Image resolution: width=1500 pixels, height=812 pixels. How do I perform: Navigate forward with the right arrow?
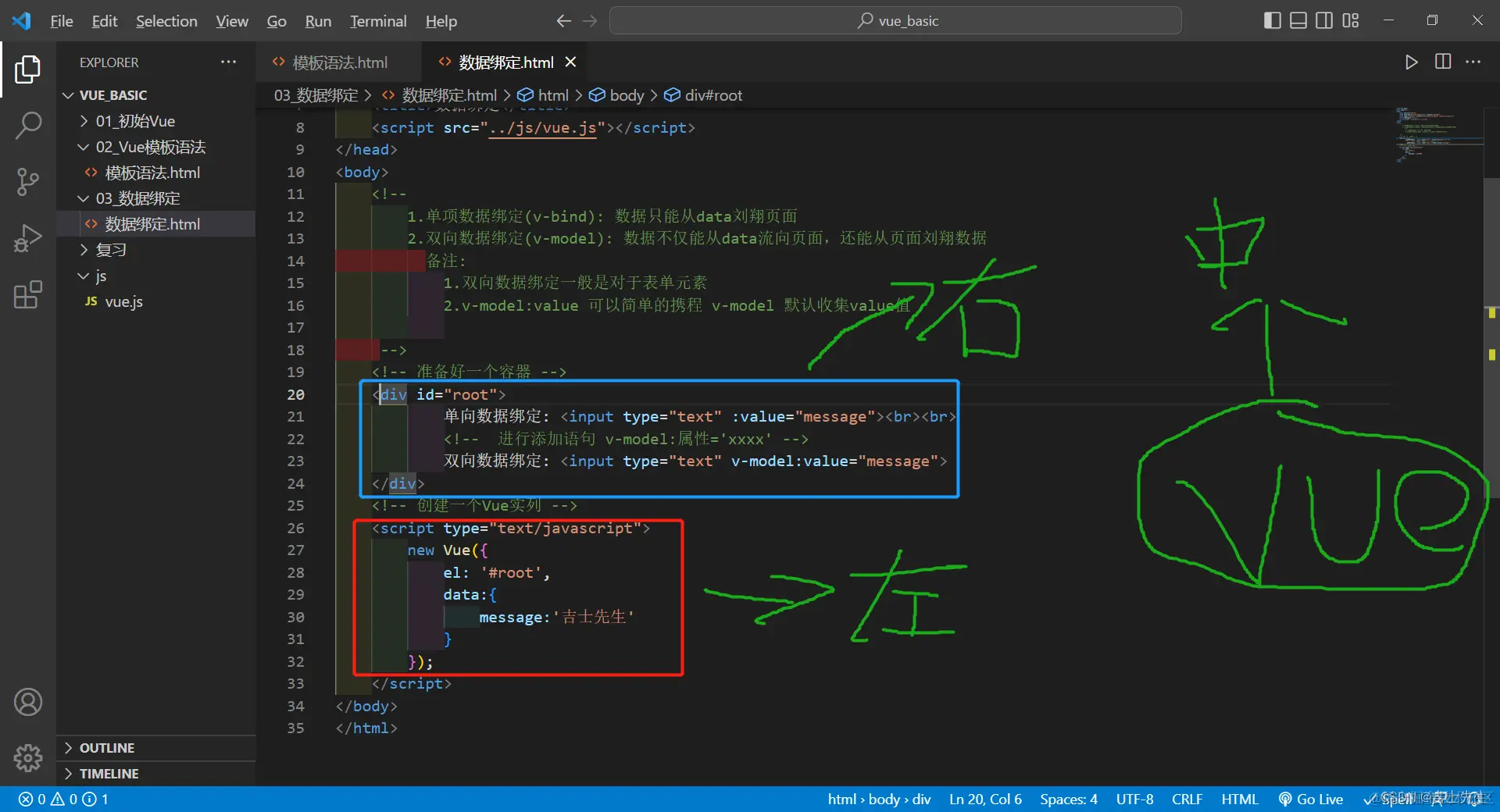(x=590, y=21)
